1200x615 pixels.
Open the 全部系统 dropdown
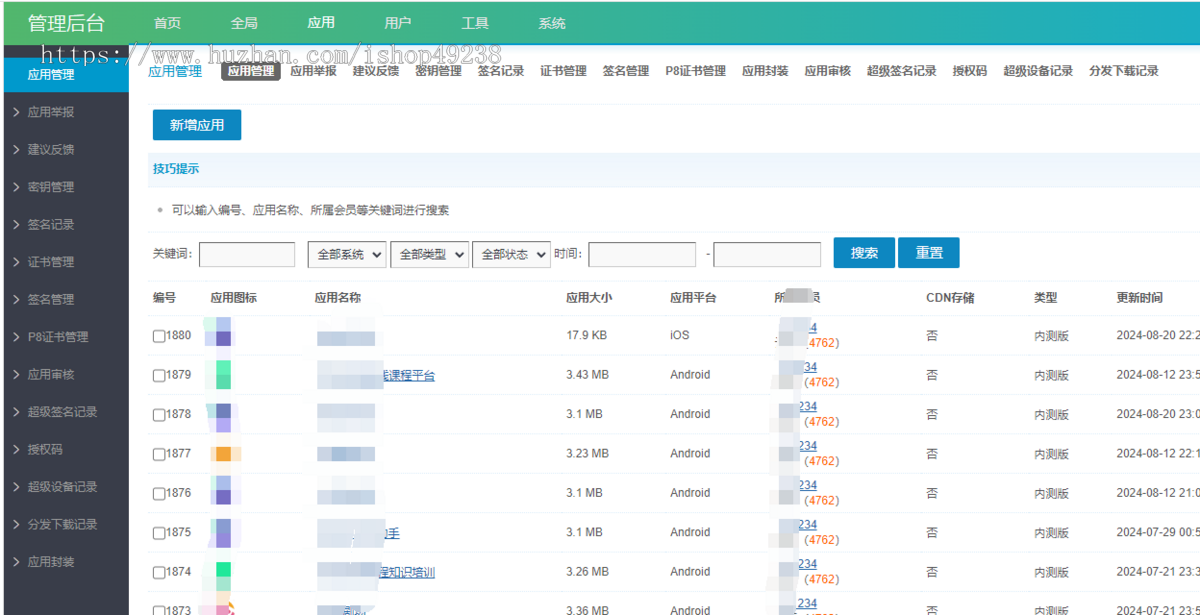(x=347, y=254)
